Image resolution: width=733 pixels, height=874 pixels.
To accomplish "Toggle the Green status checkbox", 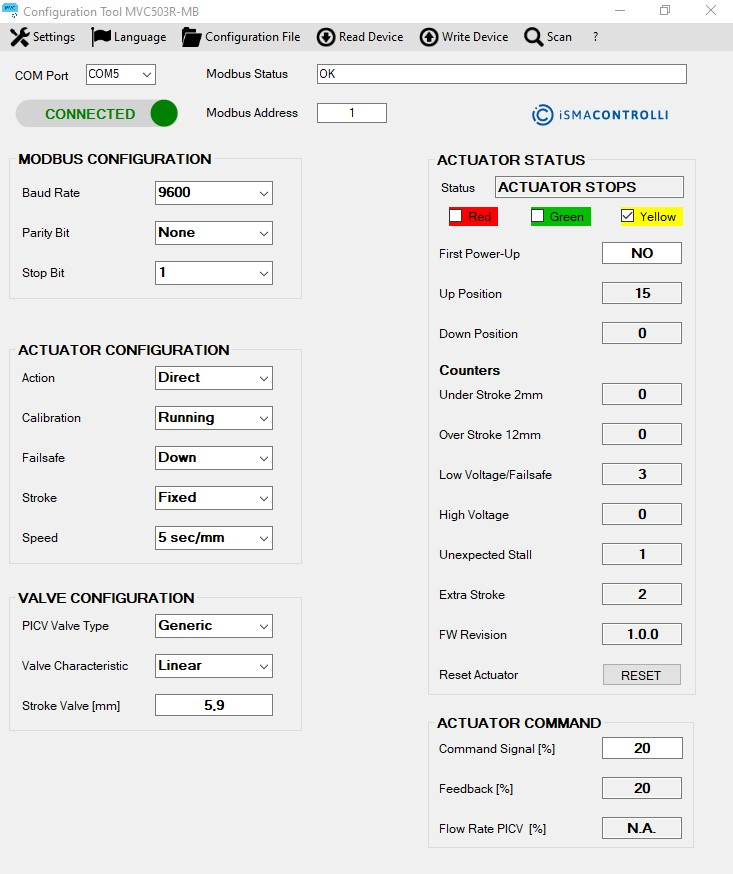I will [538, 216].
